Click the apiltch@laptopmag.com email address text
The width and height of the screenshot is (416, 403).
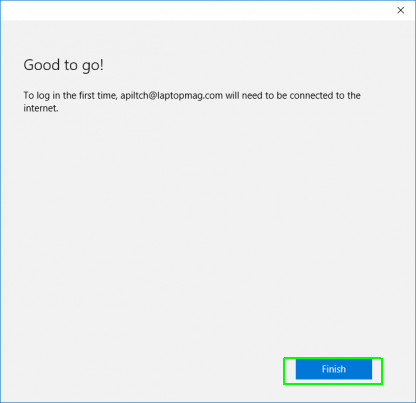point(172,96)
